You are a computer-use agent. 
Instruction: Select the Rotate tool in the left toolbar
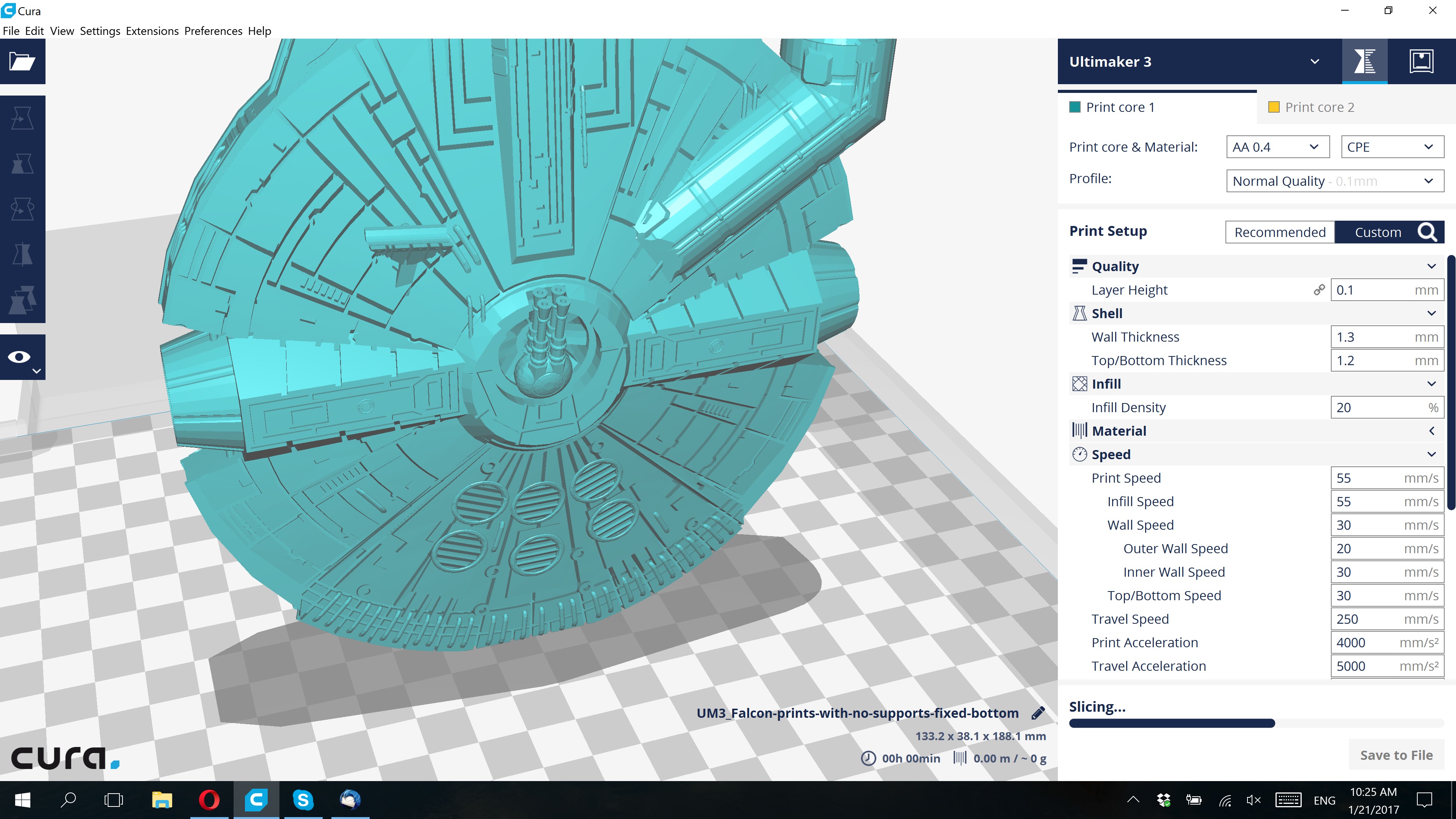tap(23, 209)
